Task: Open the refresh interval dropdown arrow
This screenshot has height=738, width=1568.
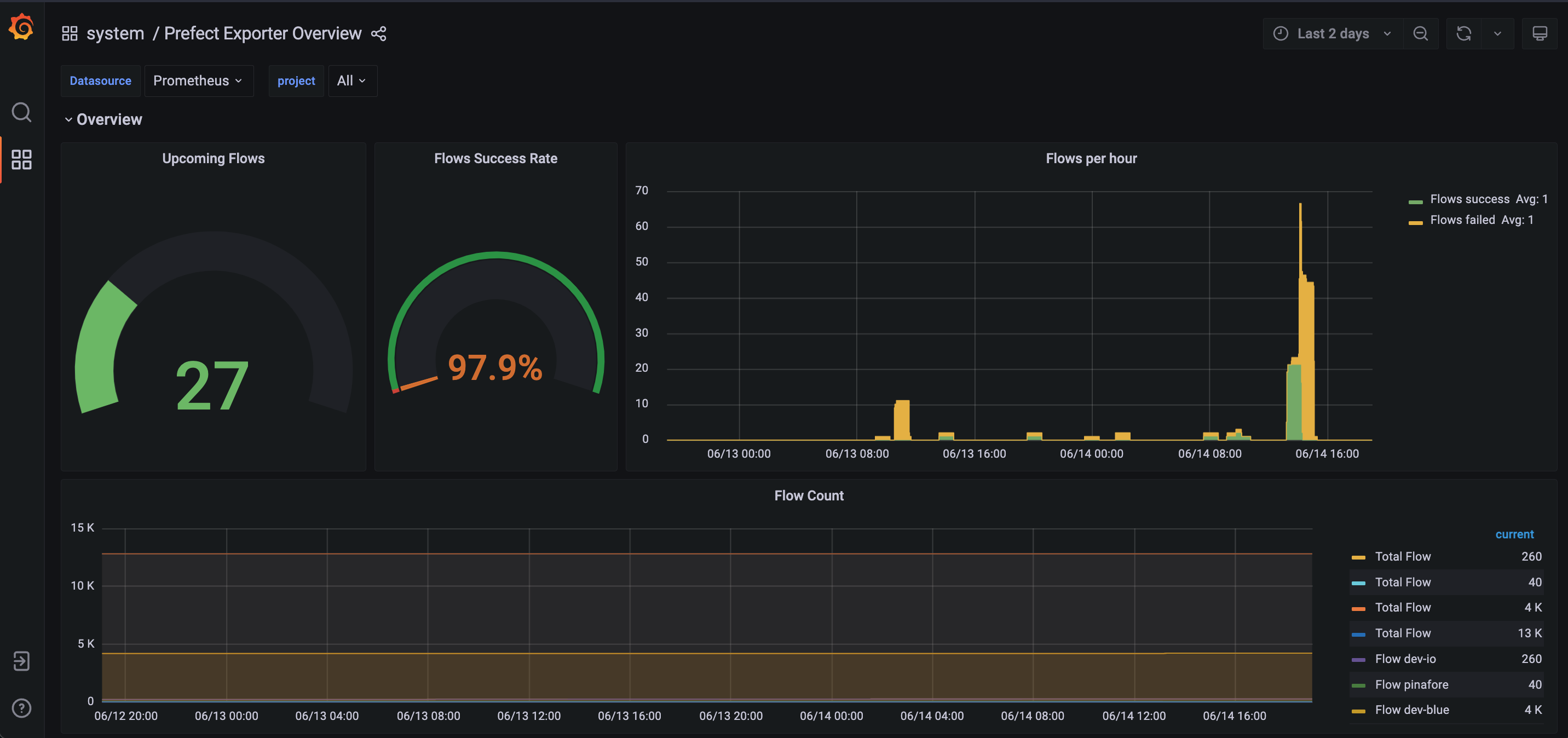Action: pyautogui.click(x=1497, y=33)
